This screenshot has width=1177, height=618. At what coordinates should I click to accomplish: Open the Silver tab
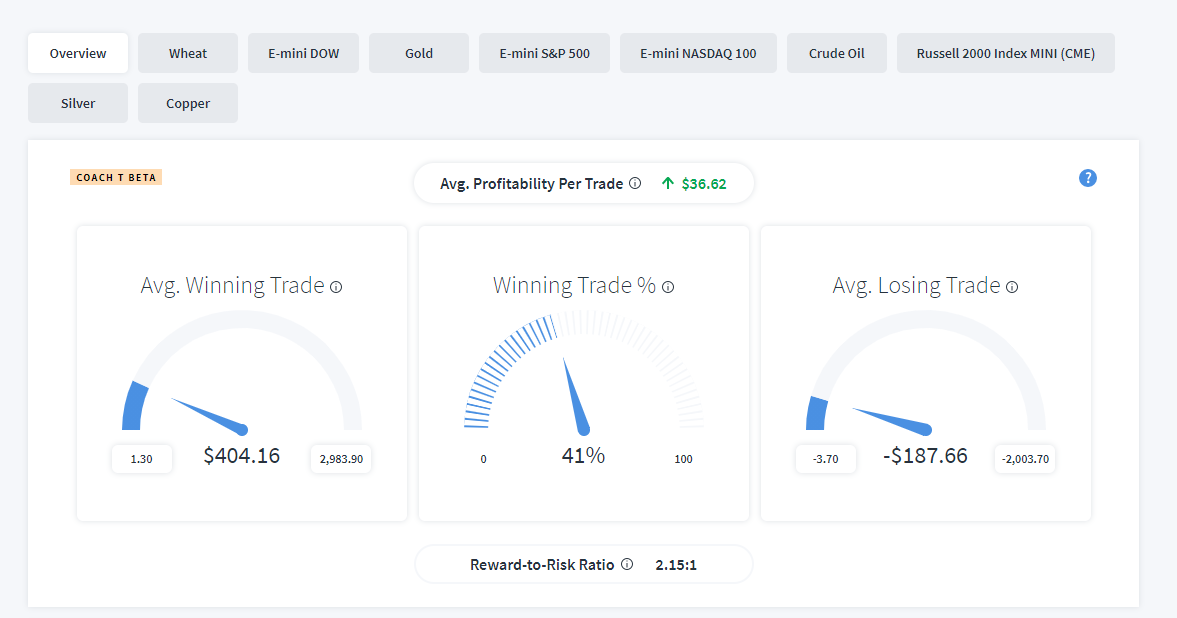78,103
